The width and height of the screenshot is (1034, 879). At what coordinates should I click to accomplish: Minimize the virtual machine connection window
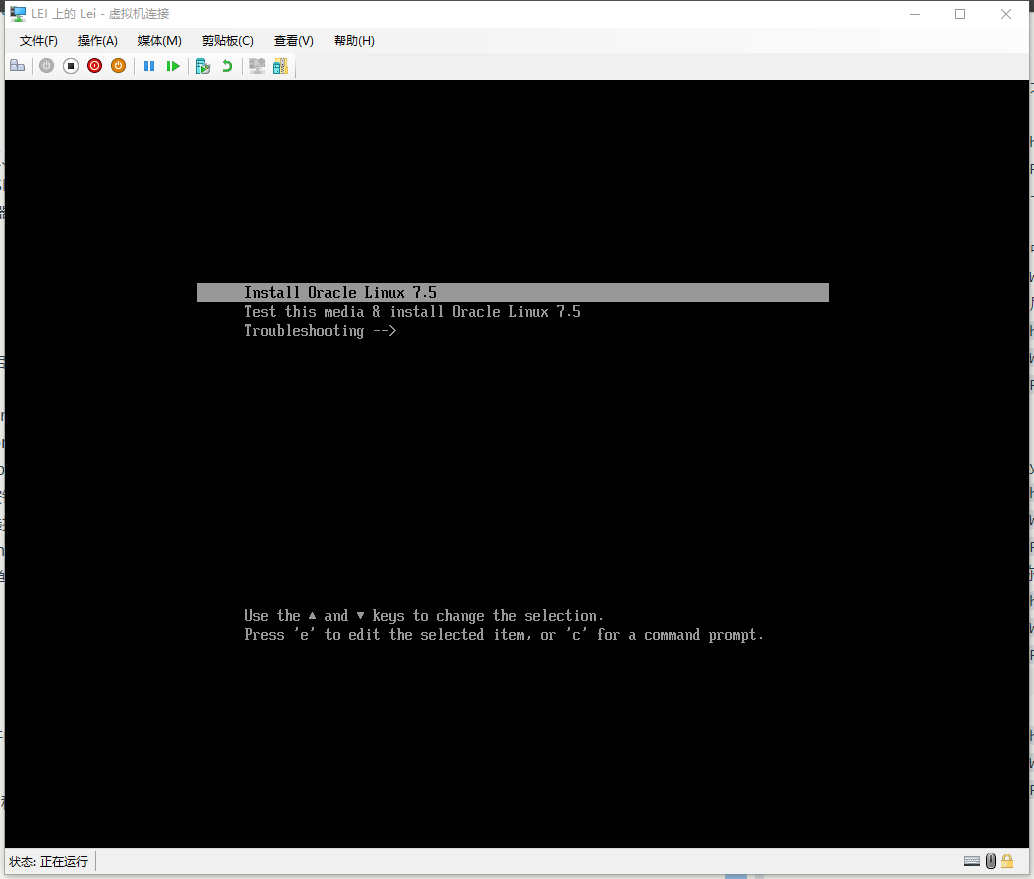[915, 14]
